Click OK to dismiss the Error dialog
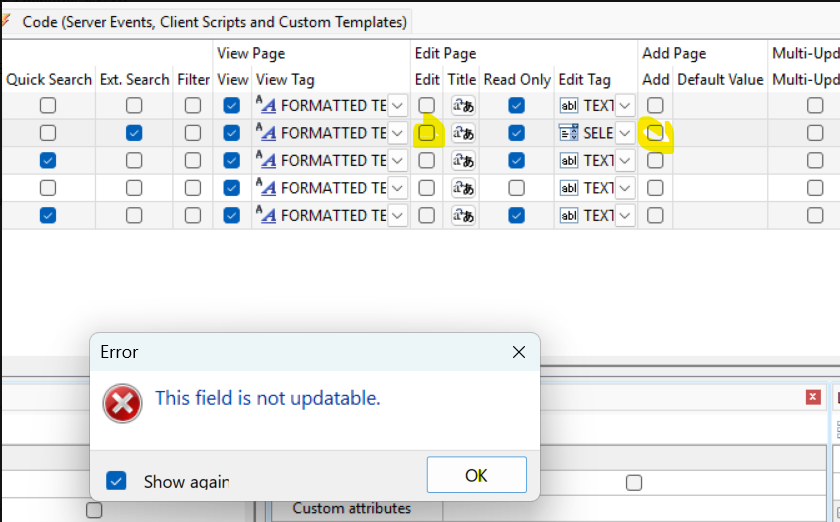Screen dimensions: 840x522 (476, 475)
